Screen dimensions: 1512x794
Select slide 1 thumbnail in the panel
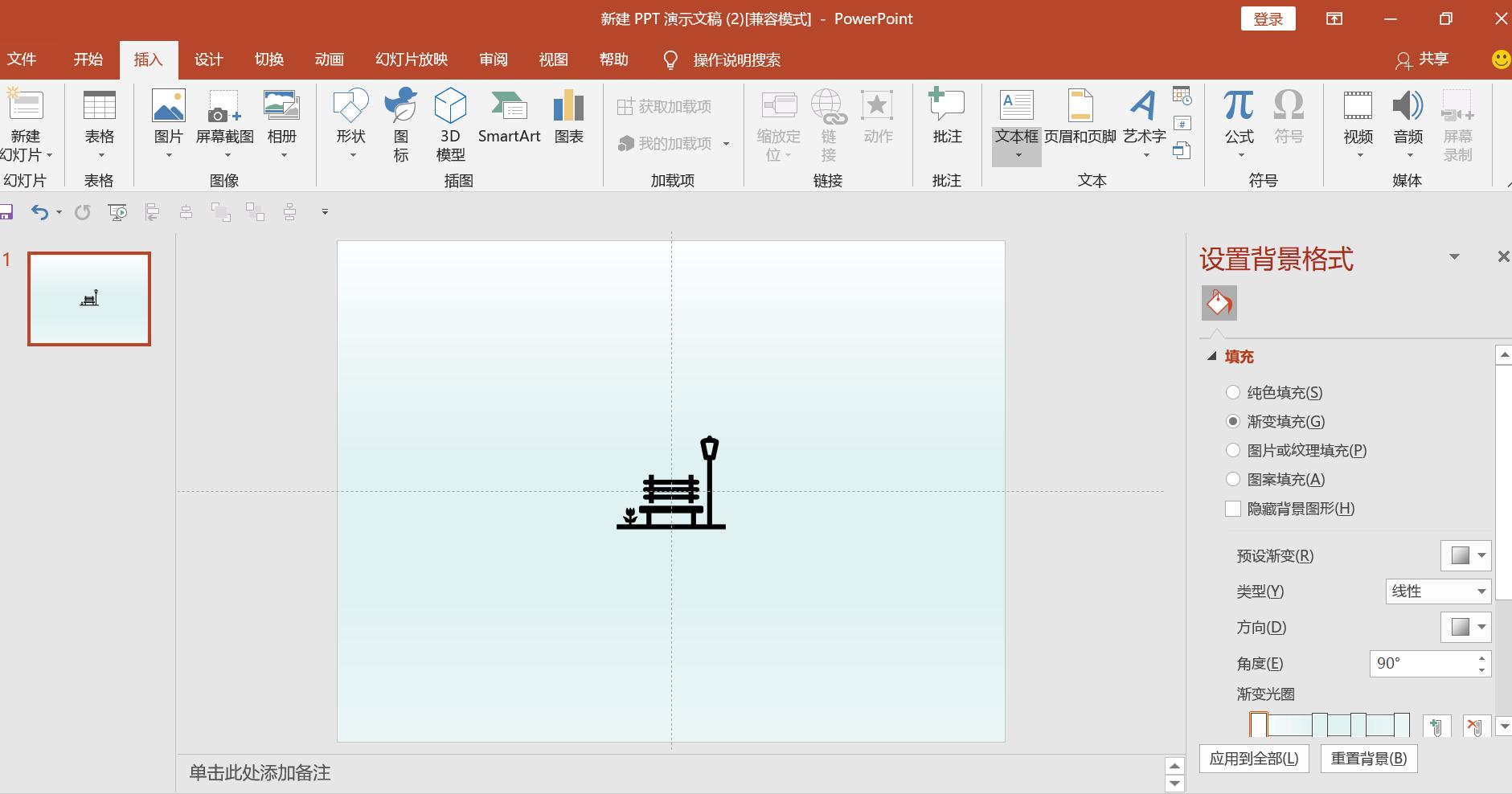click(88, 298)
